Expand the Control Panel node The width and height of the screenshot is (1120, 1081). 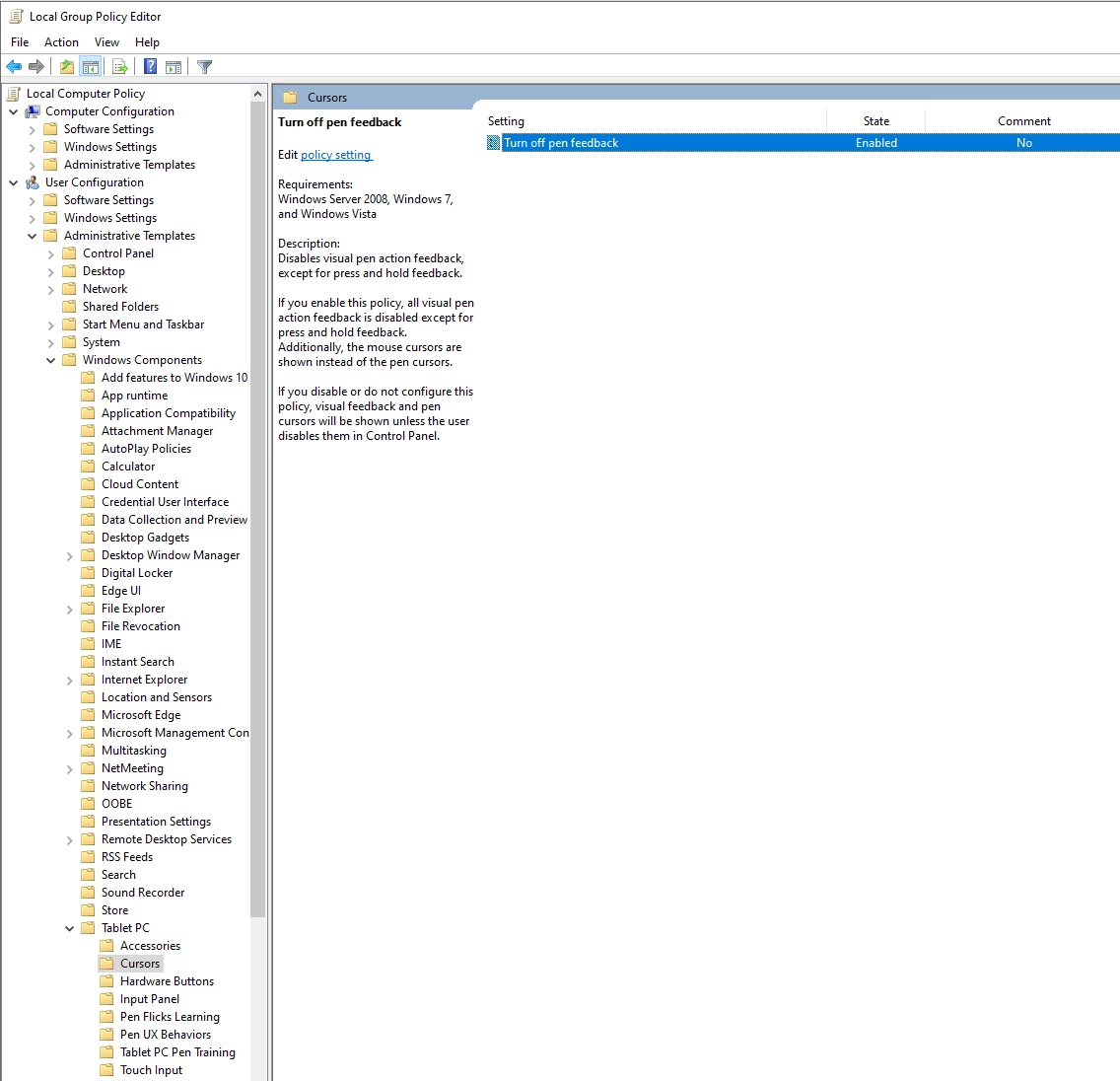tap(50, 253)
